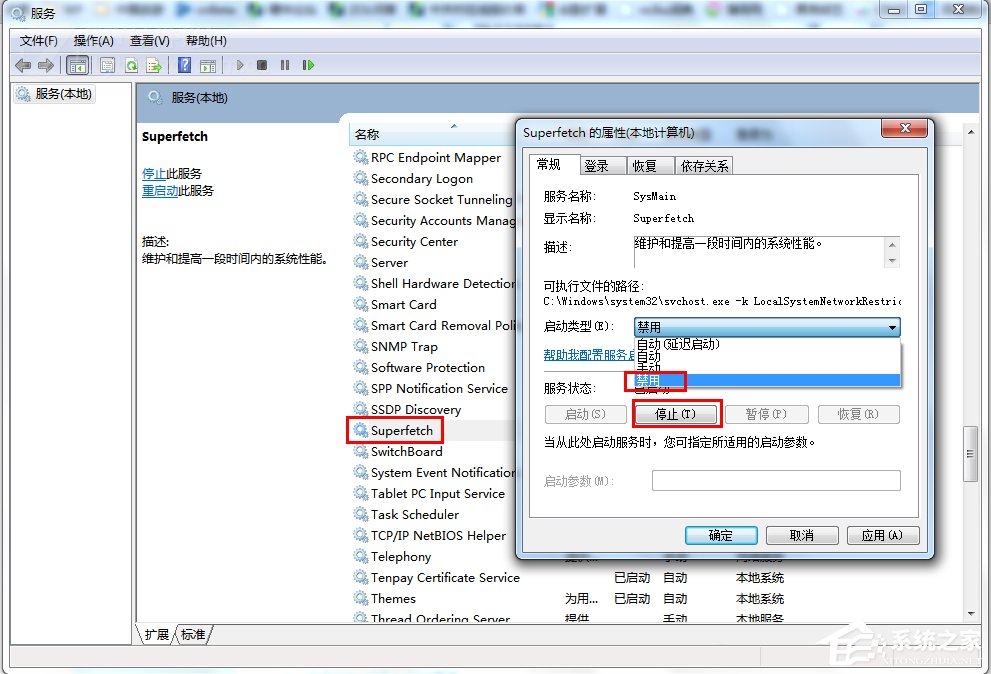Click the green Start Service icon

(239, 64)
